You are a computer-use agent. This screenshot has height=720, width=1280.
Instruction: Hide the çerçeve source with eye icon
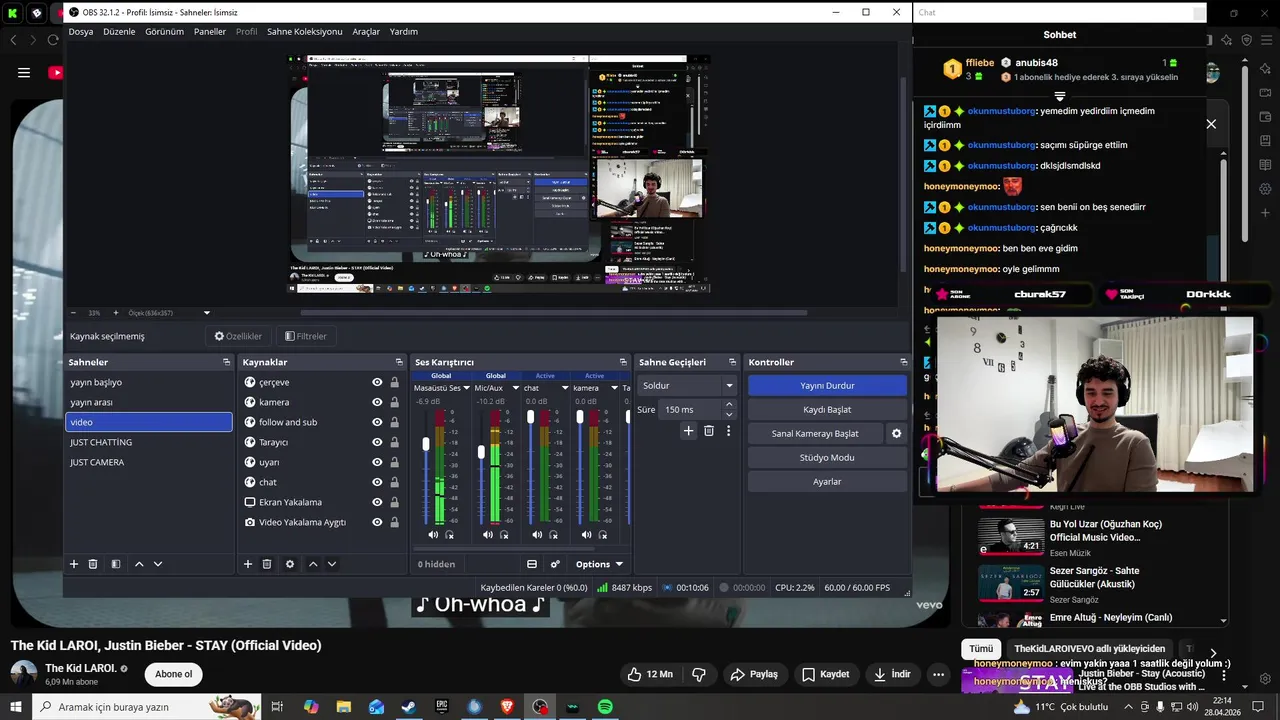[377, 382]
